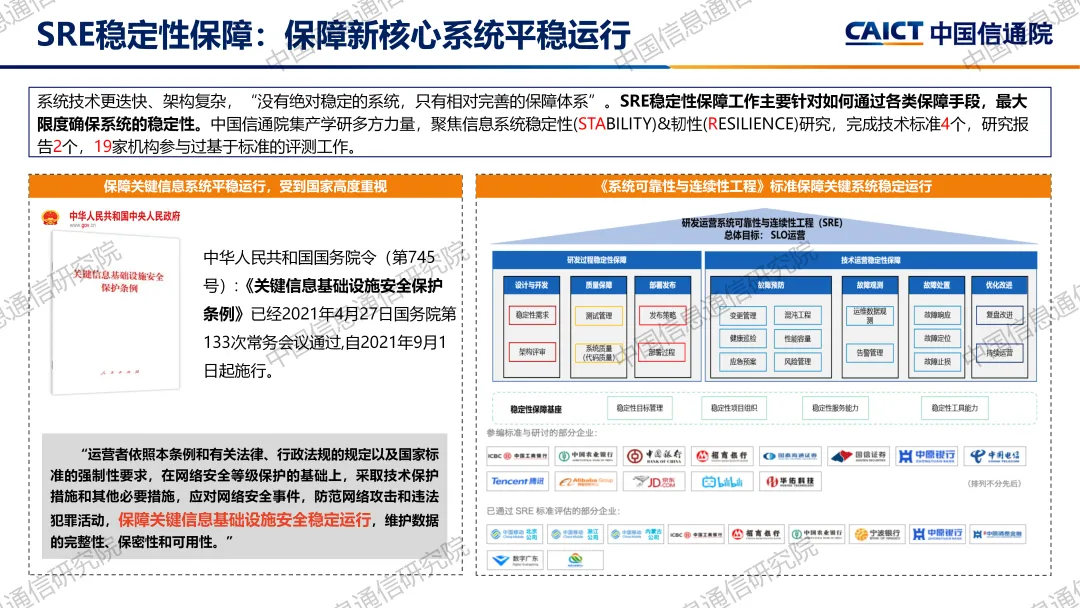Click the Alibaba Group logo
1080x608 pixels.
click(585, 481)
